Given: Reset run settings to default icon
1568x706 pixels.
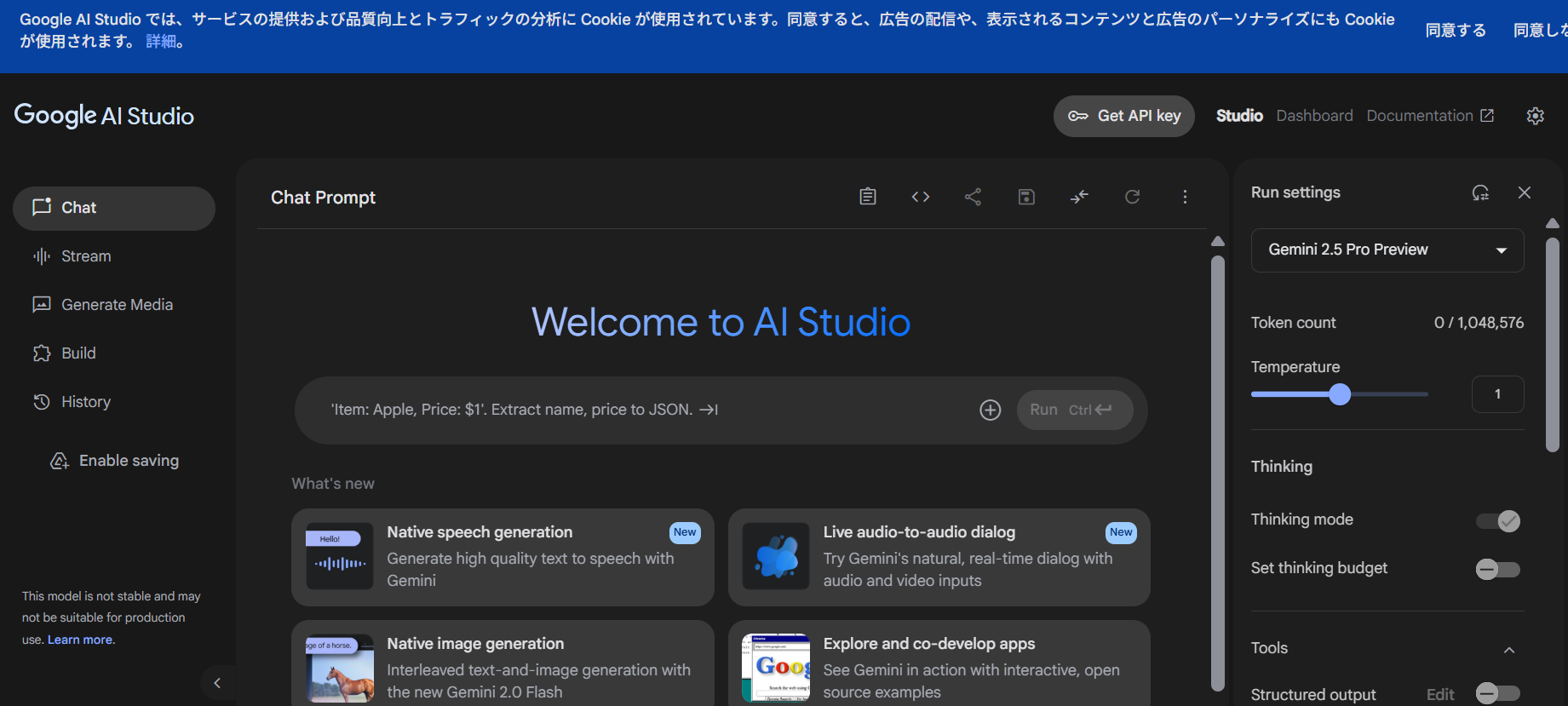Looking at the screenshot, I should (x=1480, y=192).
